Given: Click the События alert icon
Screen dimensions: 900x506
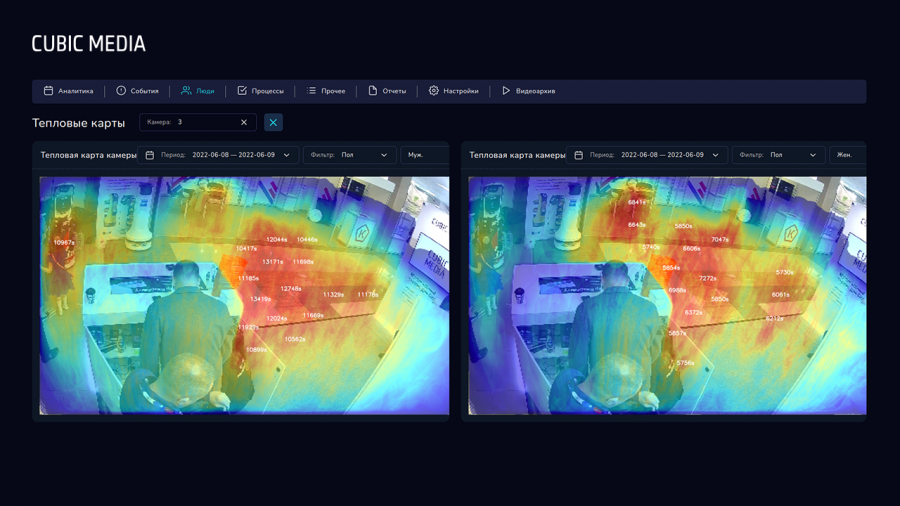Looking at the screenshot, I should click(x=121, y=91).
